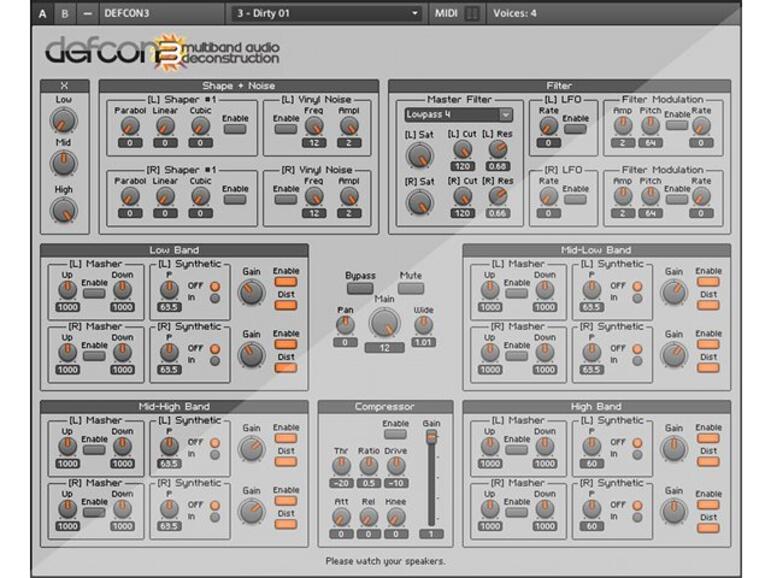This screenshot has height=578, width=770.
Task: Toggle the Mid-High Band [L] Dist button
Action: [x=285, y=462]
